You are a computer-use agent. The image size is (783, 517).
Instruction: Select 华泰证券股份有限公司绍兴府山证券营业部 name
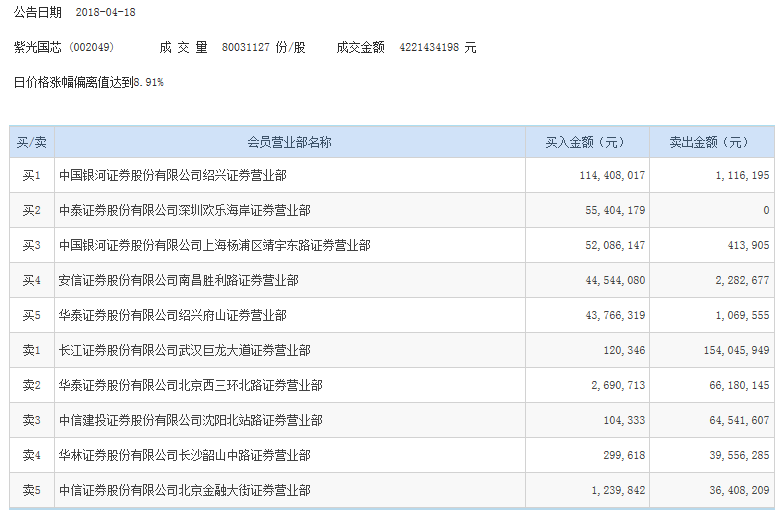(173, 315)
